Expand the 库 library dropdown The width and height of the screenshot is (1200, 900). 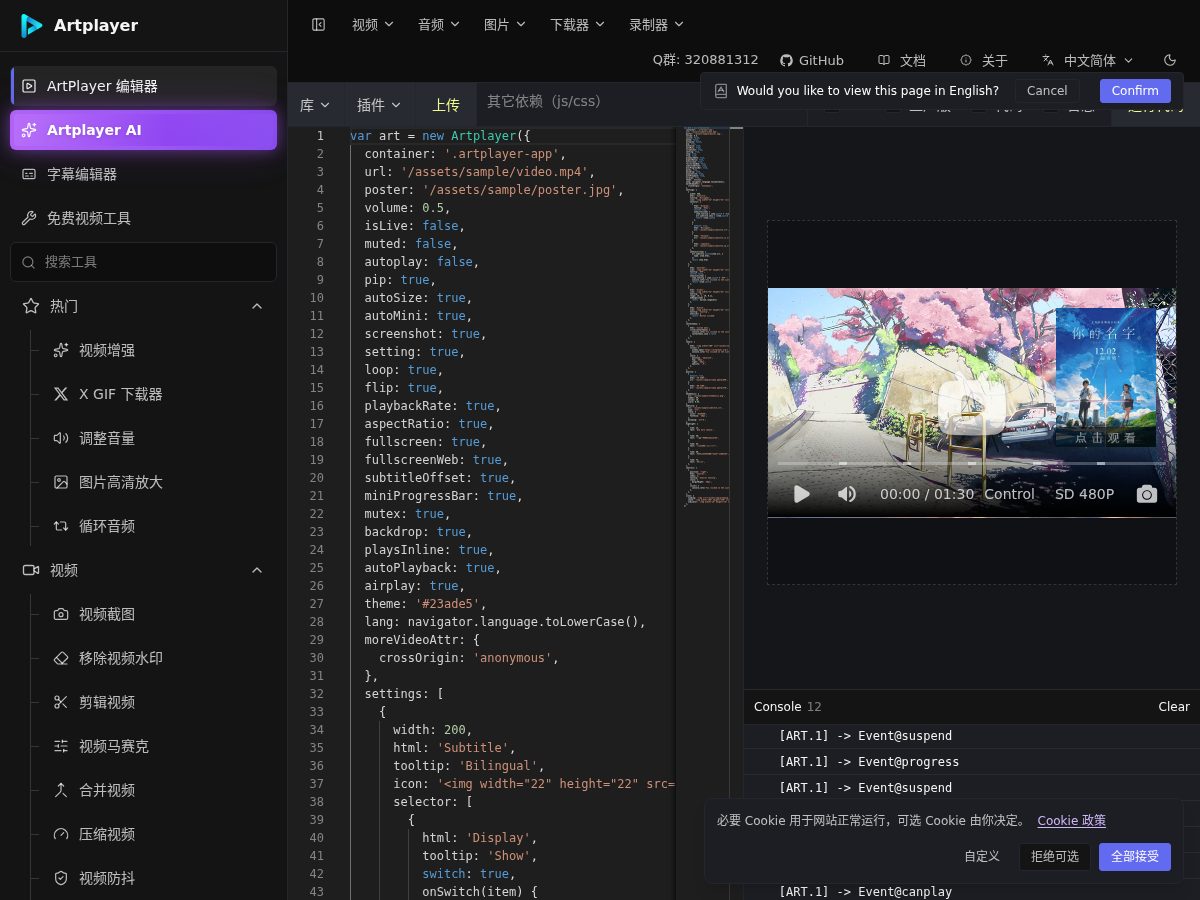coord(316,105)
